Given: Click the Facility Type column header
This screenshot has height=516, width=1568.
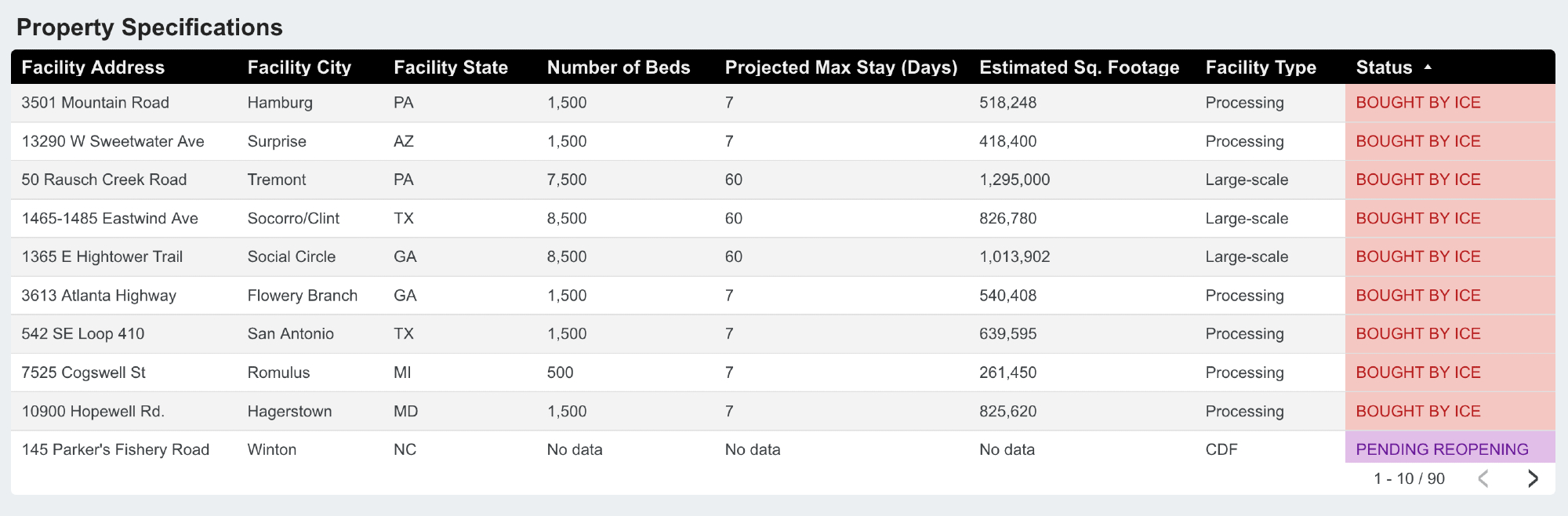Looking at the screenshot, I should point(1260,67).
